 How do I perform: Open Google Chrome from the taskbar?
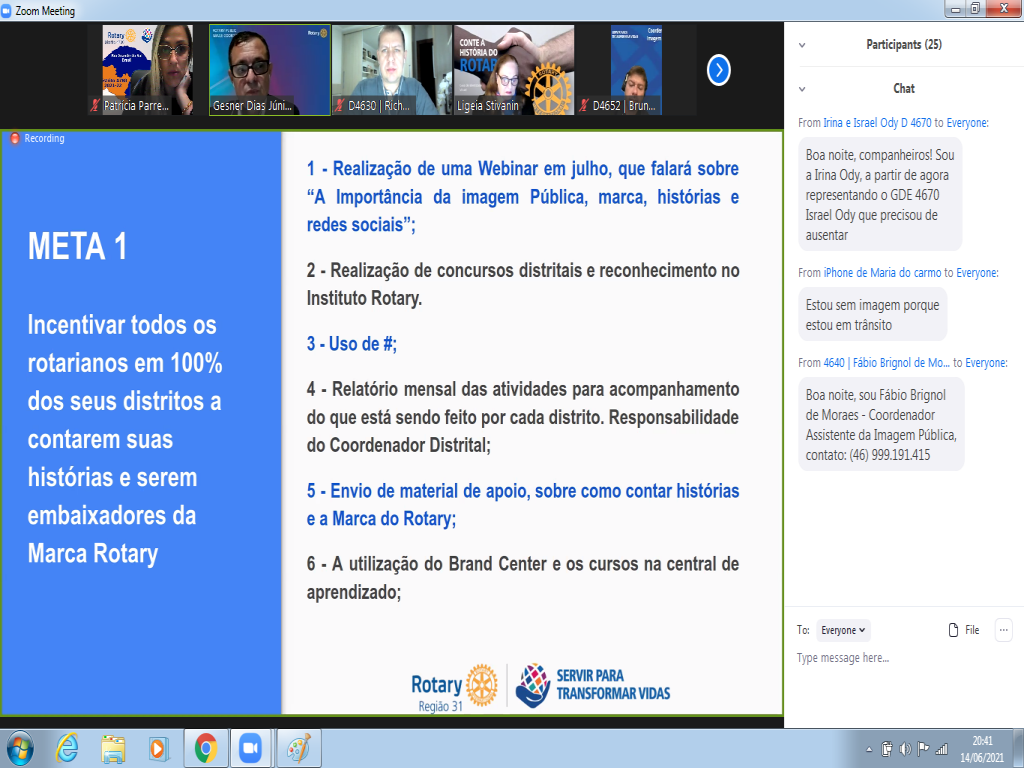206,748
